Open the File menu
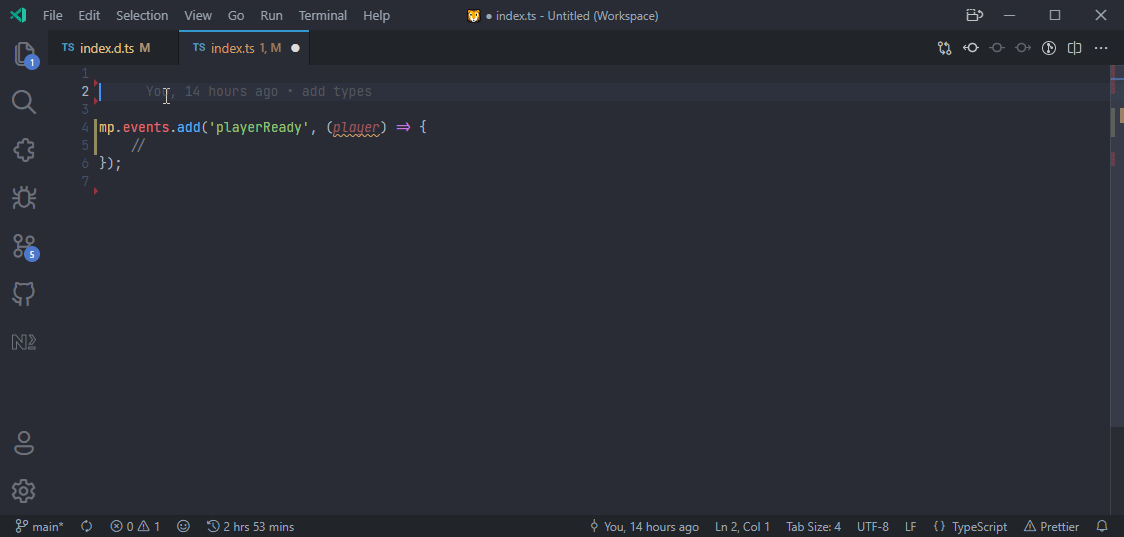The width and height of the screenshot is (1124, 537). (52, 15)
